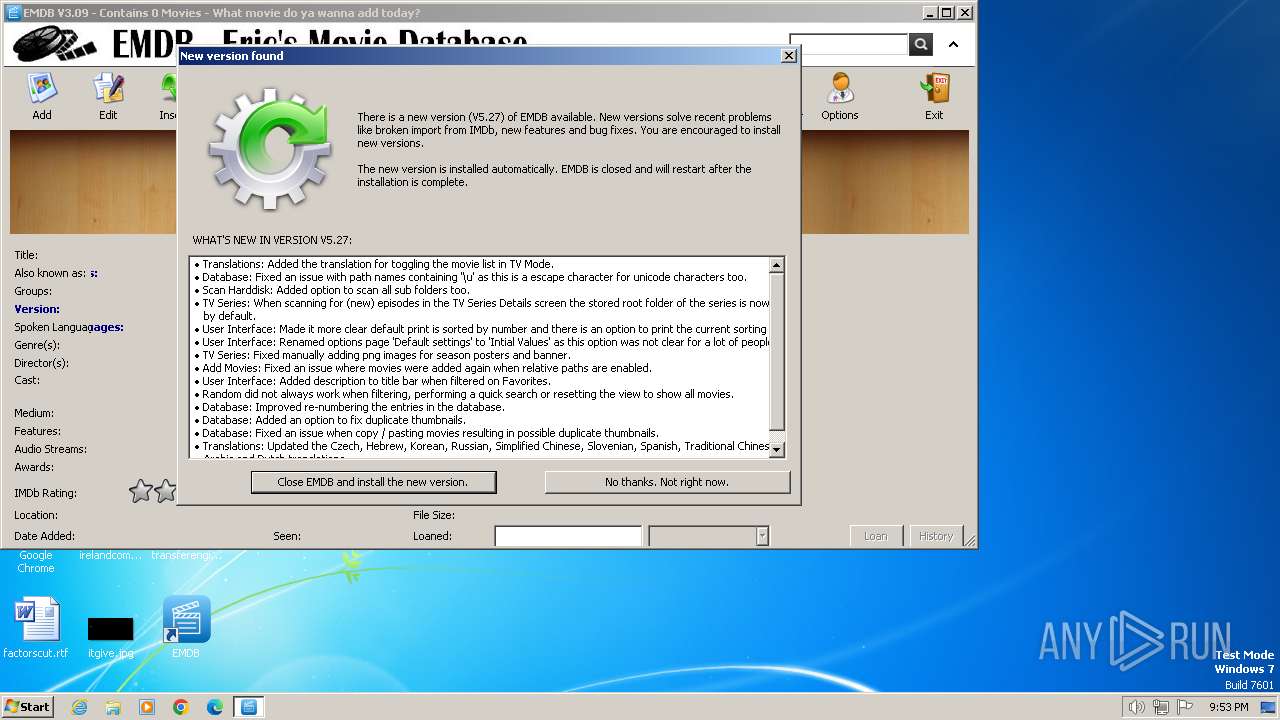1280x720 pixels.
Task: Click the system clock 9:53 PM
Action: [1228, 707]
